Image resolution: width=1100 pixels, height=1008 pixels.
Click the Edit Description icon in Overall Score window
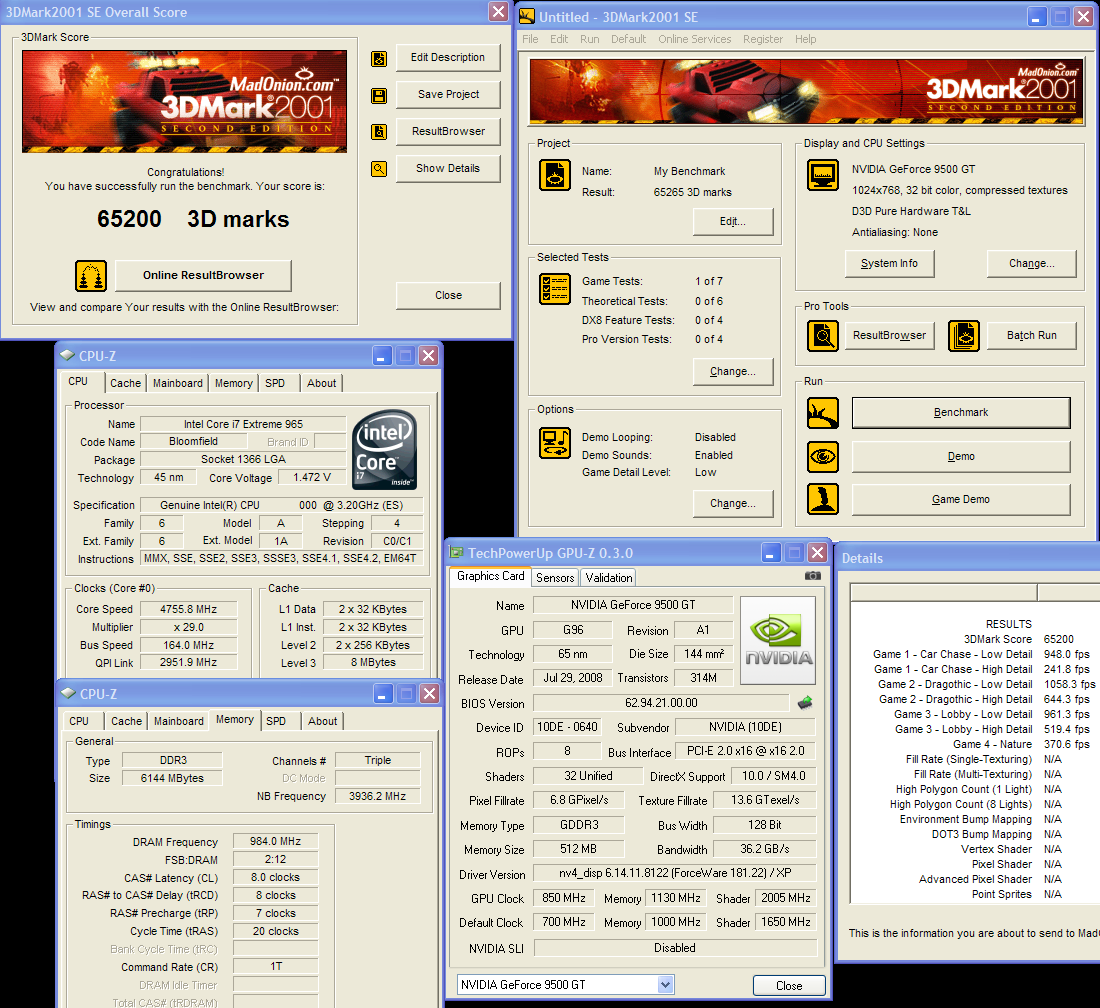click(x=379, y=59)
